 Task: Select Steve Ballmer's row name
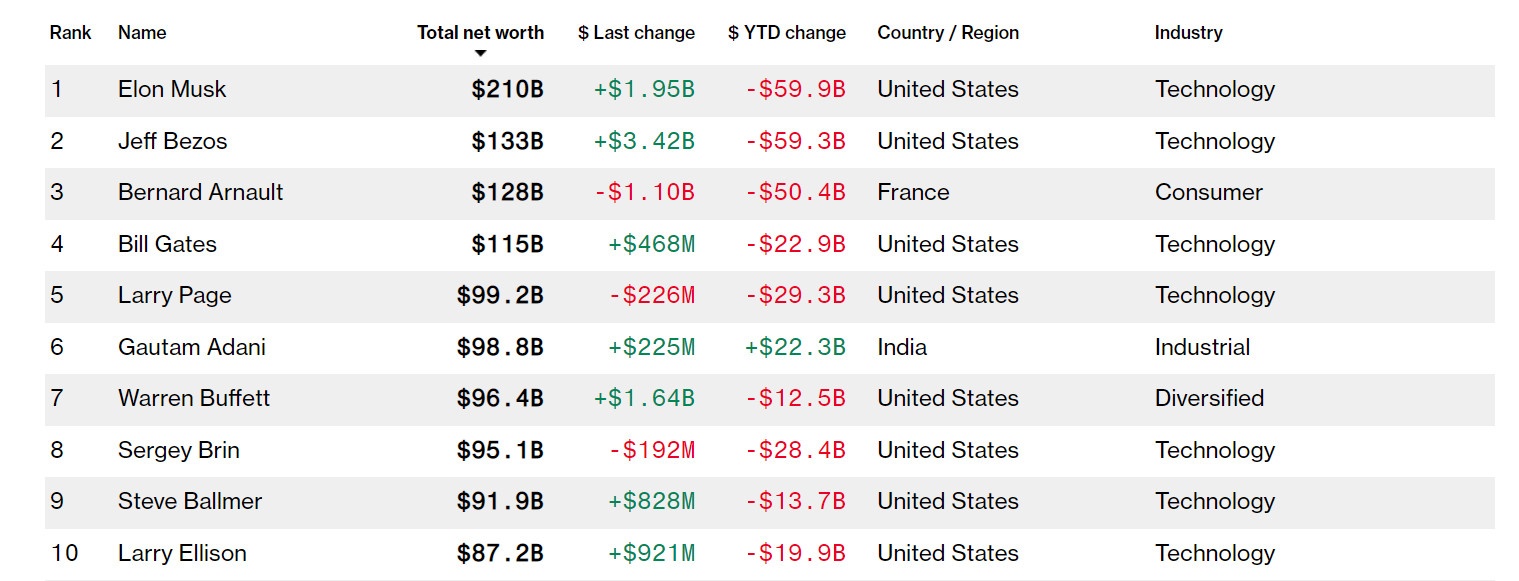tap(190, 501)
